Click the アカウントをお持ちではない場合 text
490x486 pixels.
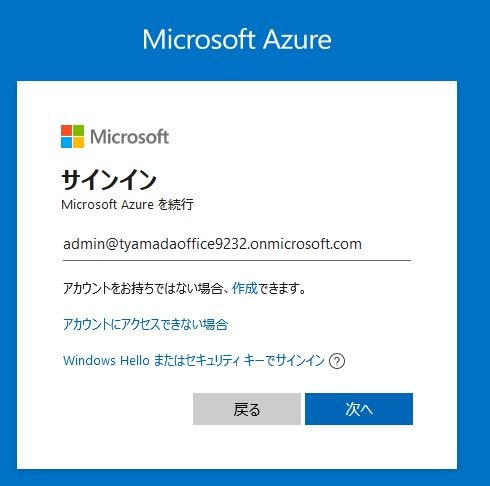143,288
